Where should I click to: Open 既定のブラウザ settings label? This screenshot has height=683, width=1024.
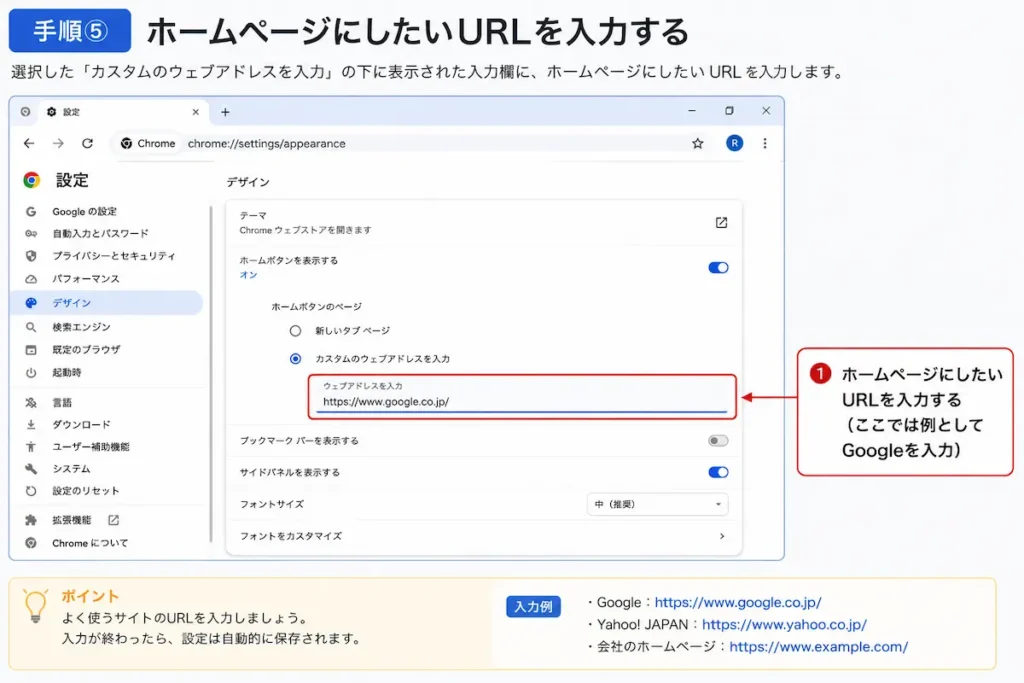pos(86,350)
